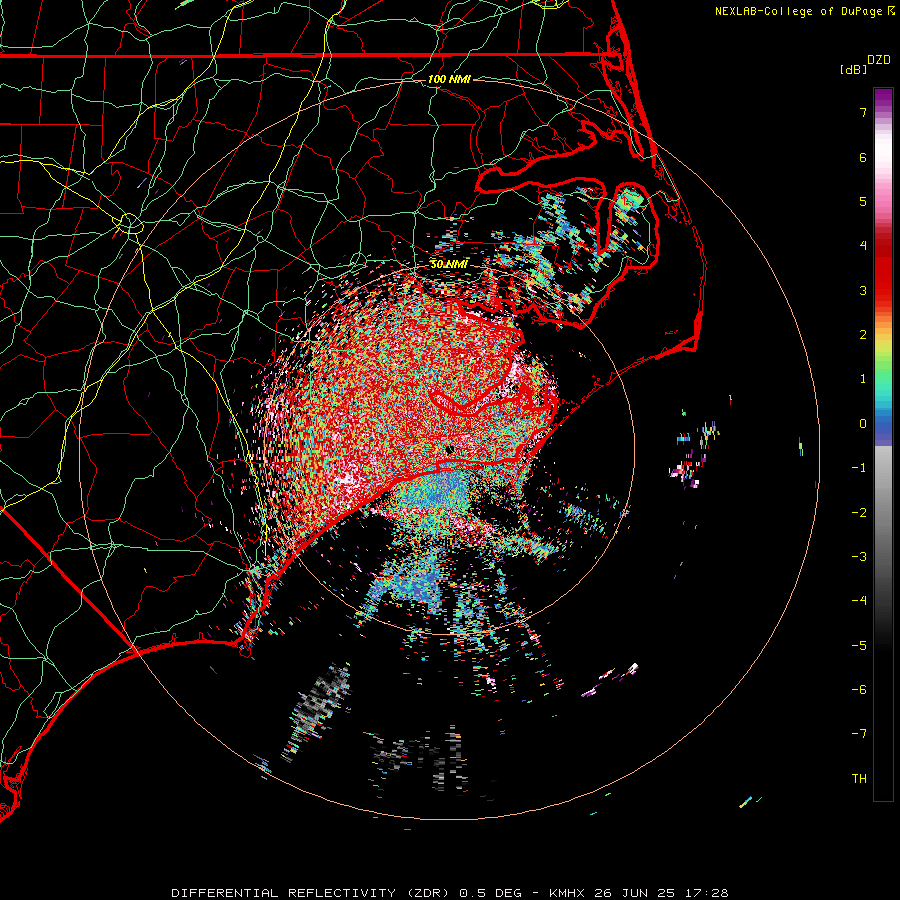Select the 0 value on the color scale
Screen dimensions: 900x900
point(863,424)
